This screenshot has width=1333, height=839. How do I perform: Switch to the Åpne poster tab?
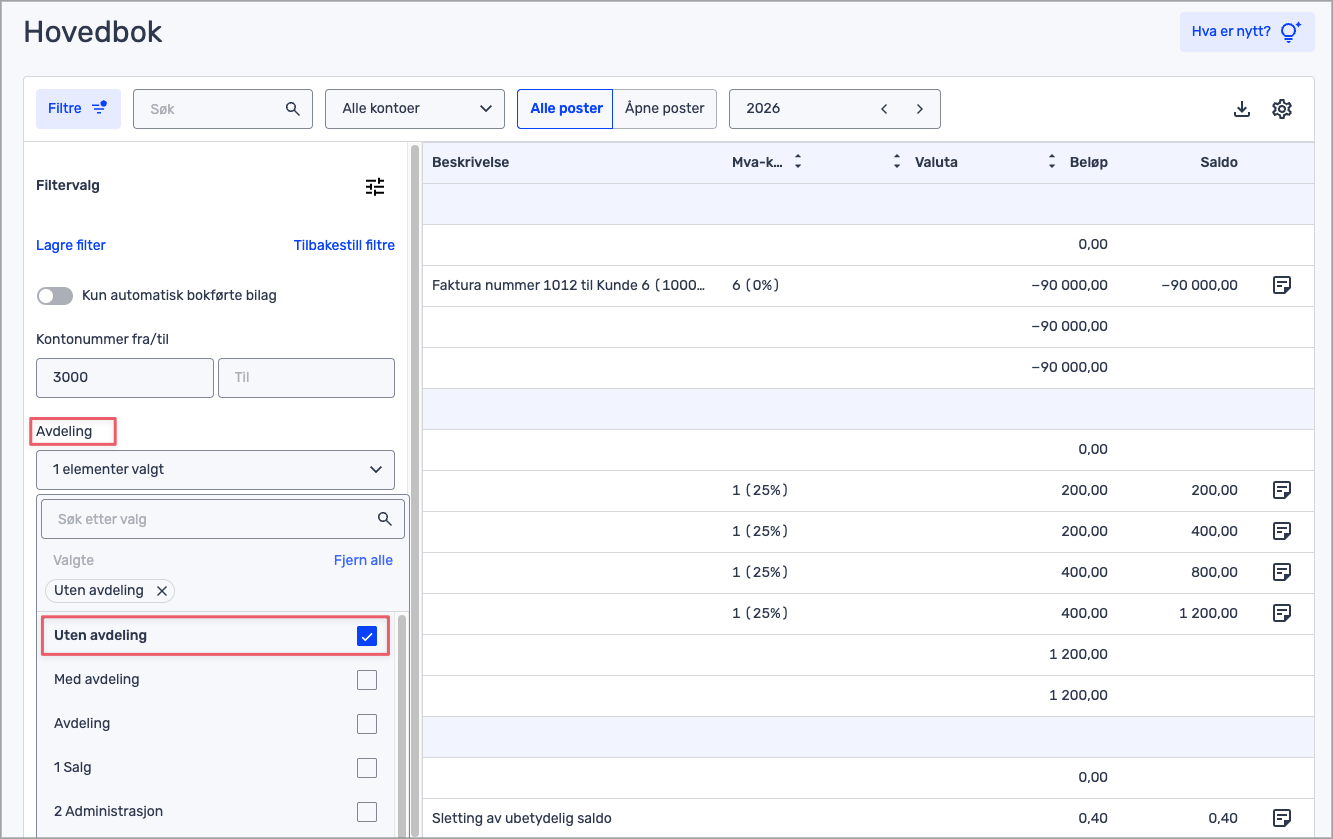[x=665, y=109]
